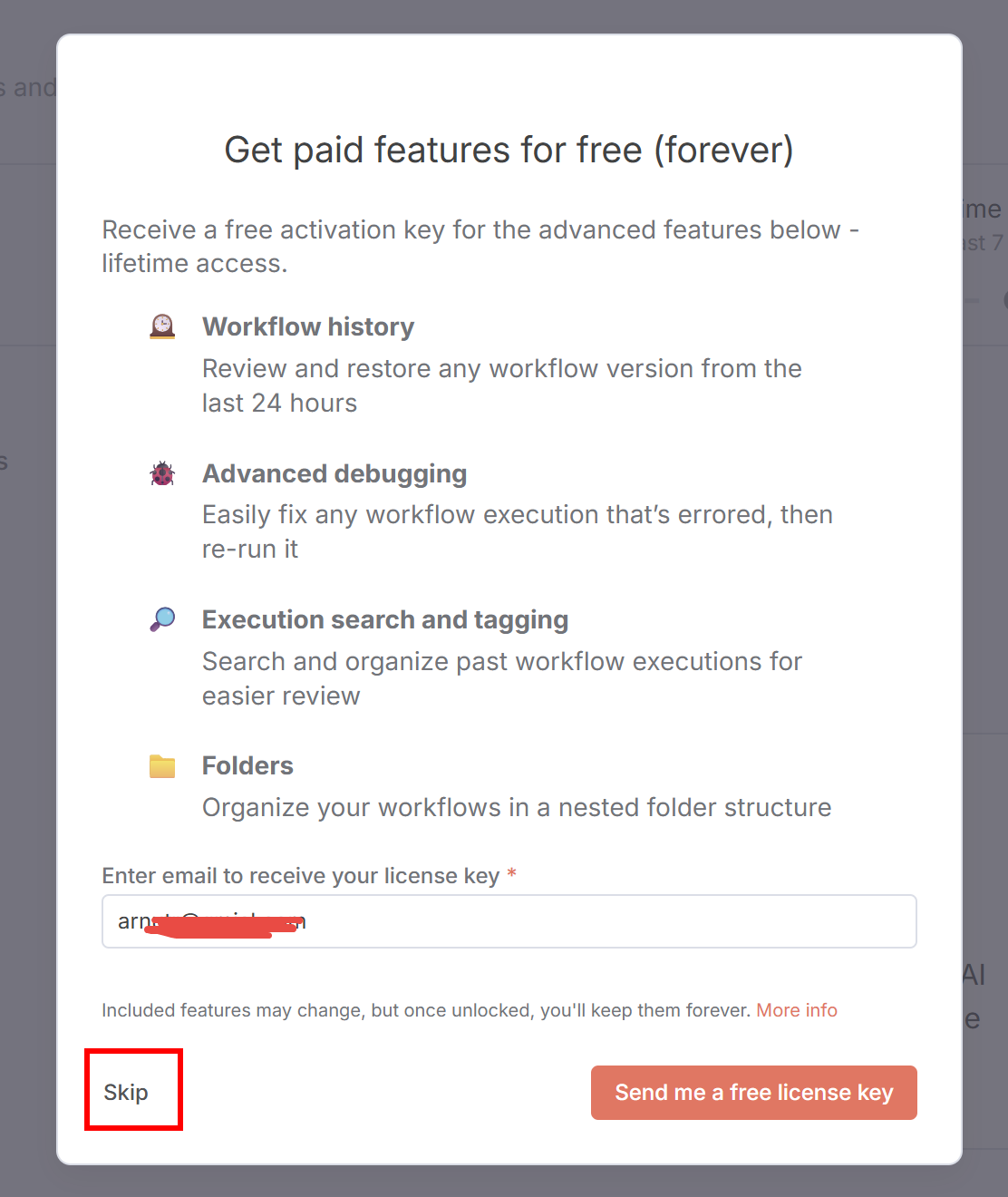The image size is (1008, 1197).
Task: Click Send me a free license key
Action: [x=753, y=1093]
